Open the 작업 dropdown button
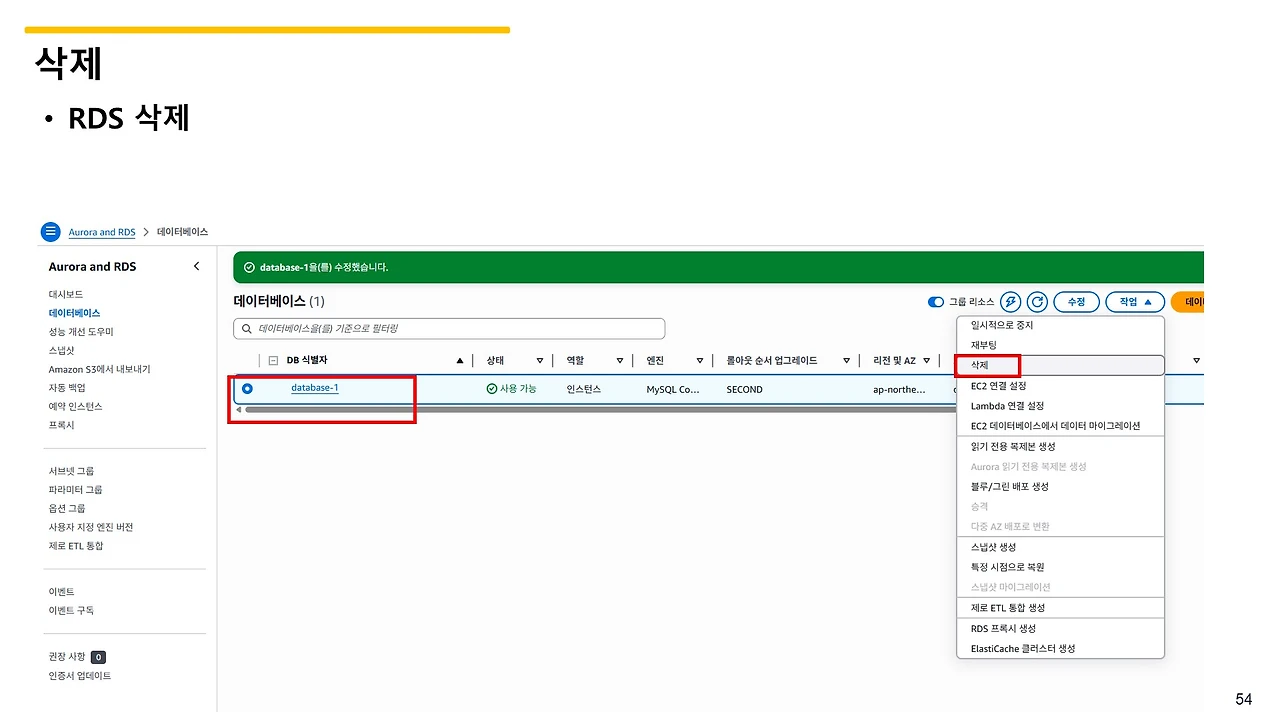This screenshot has height=720, width=1280. click(1135, 302)
